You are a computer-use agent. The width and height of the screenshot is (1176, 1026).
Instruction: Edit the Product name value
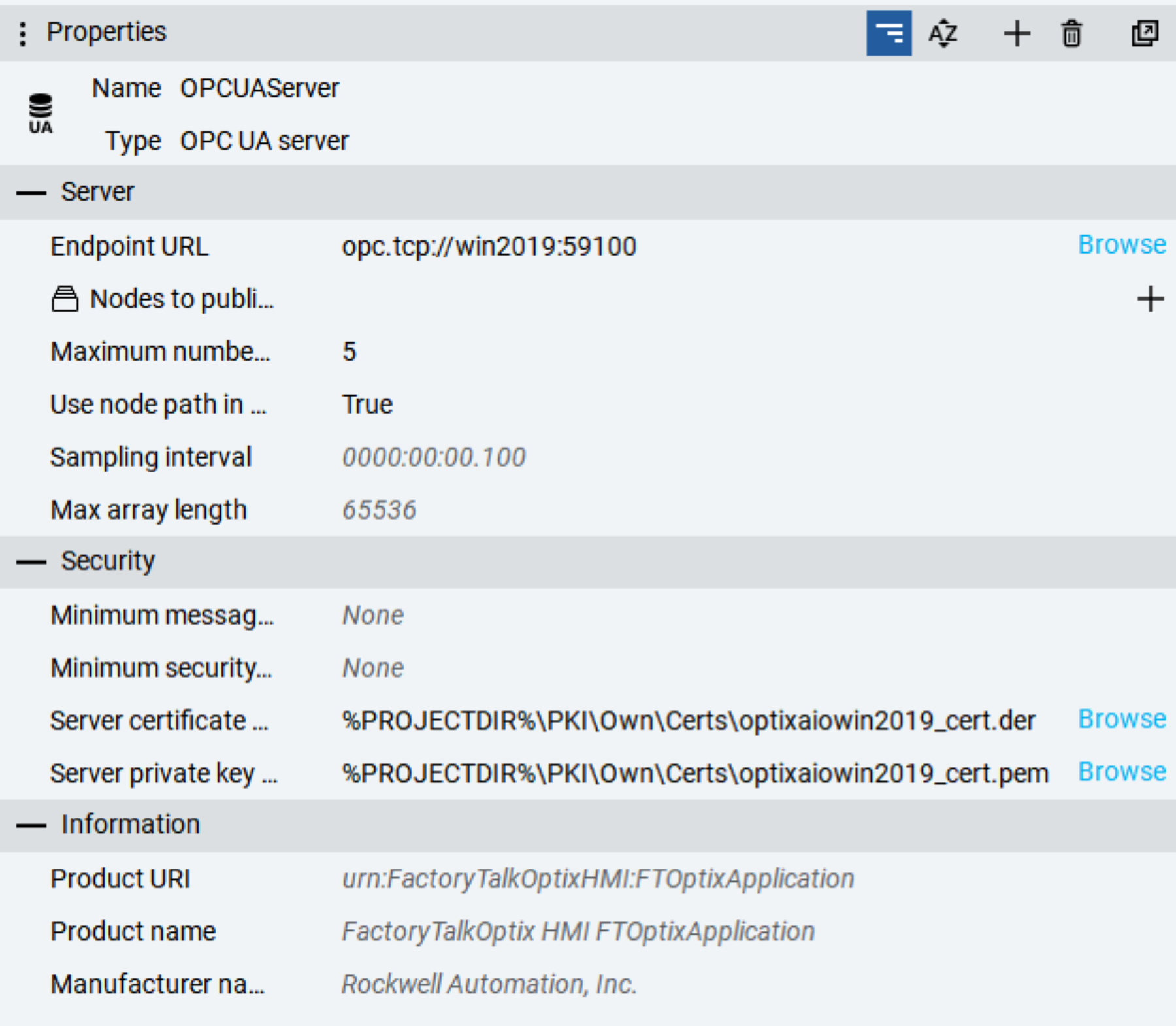click(x=579, y=931)
